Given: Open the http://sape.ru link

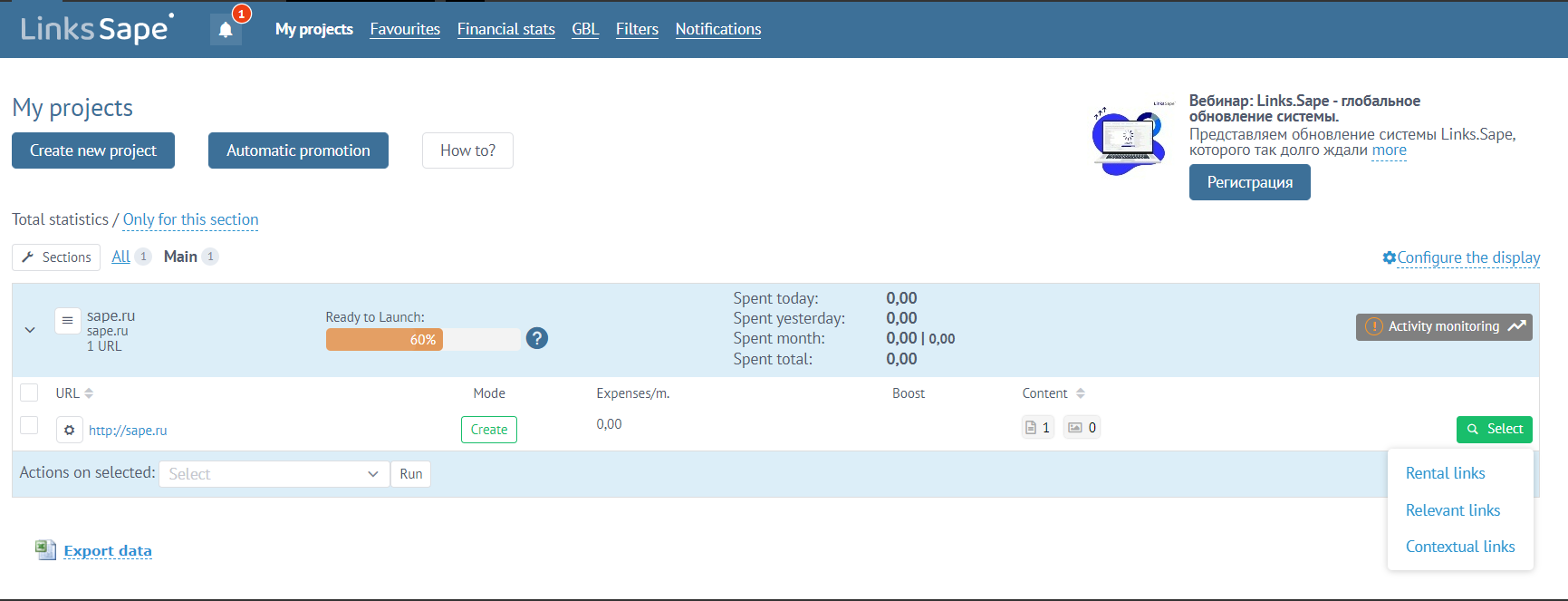Looking at the screenshot, I should (x=128, y=431).
